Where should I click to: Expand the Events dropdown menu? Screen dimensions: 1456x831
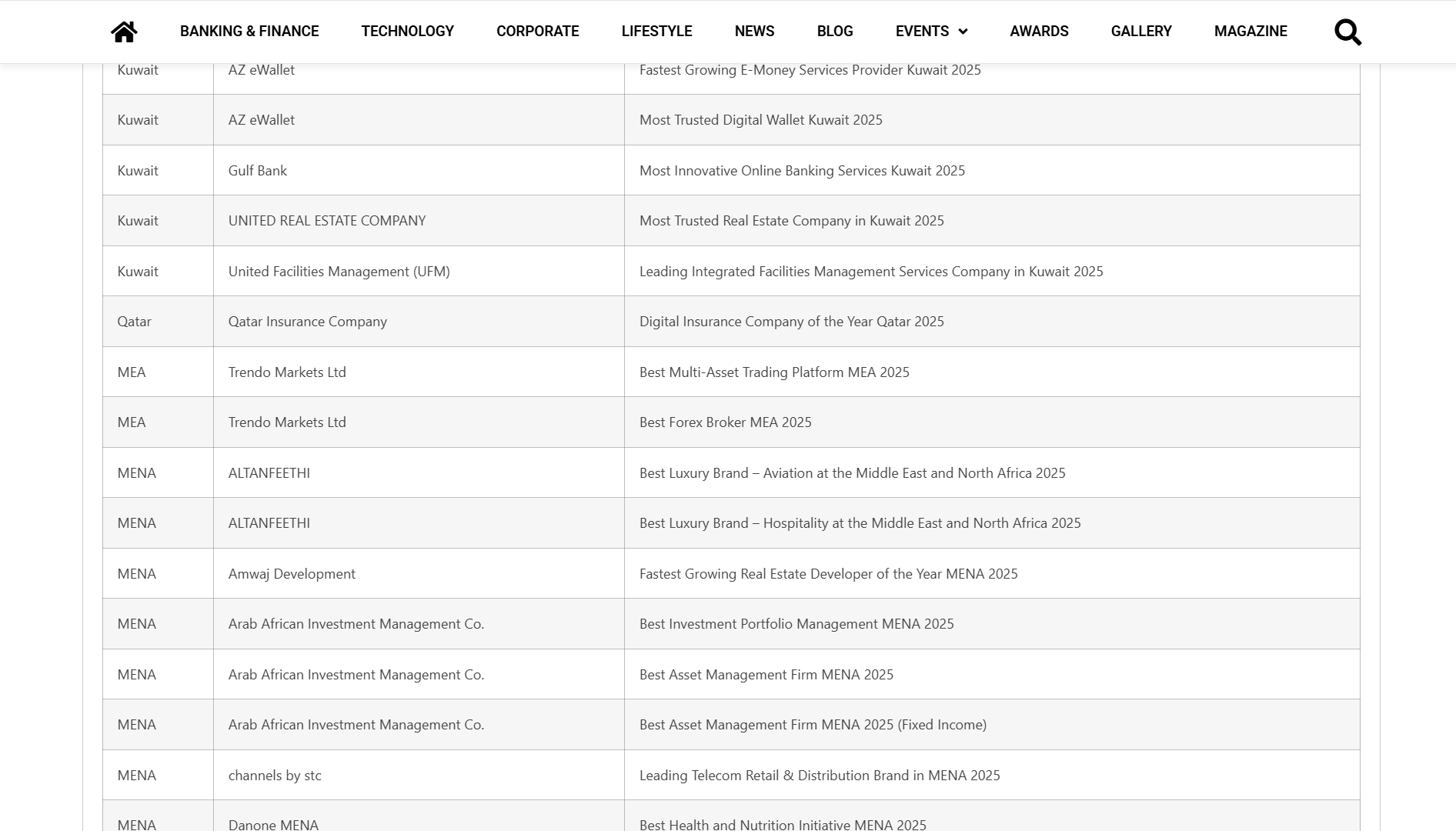pyautogui.click(x=931, y=32)
